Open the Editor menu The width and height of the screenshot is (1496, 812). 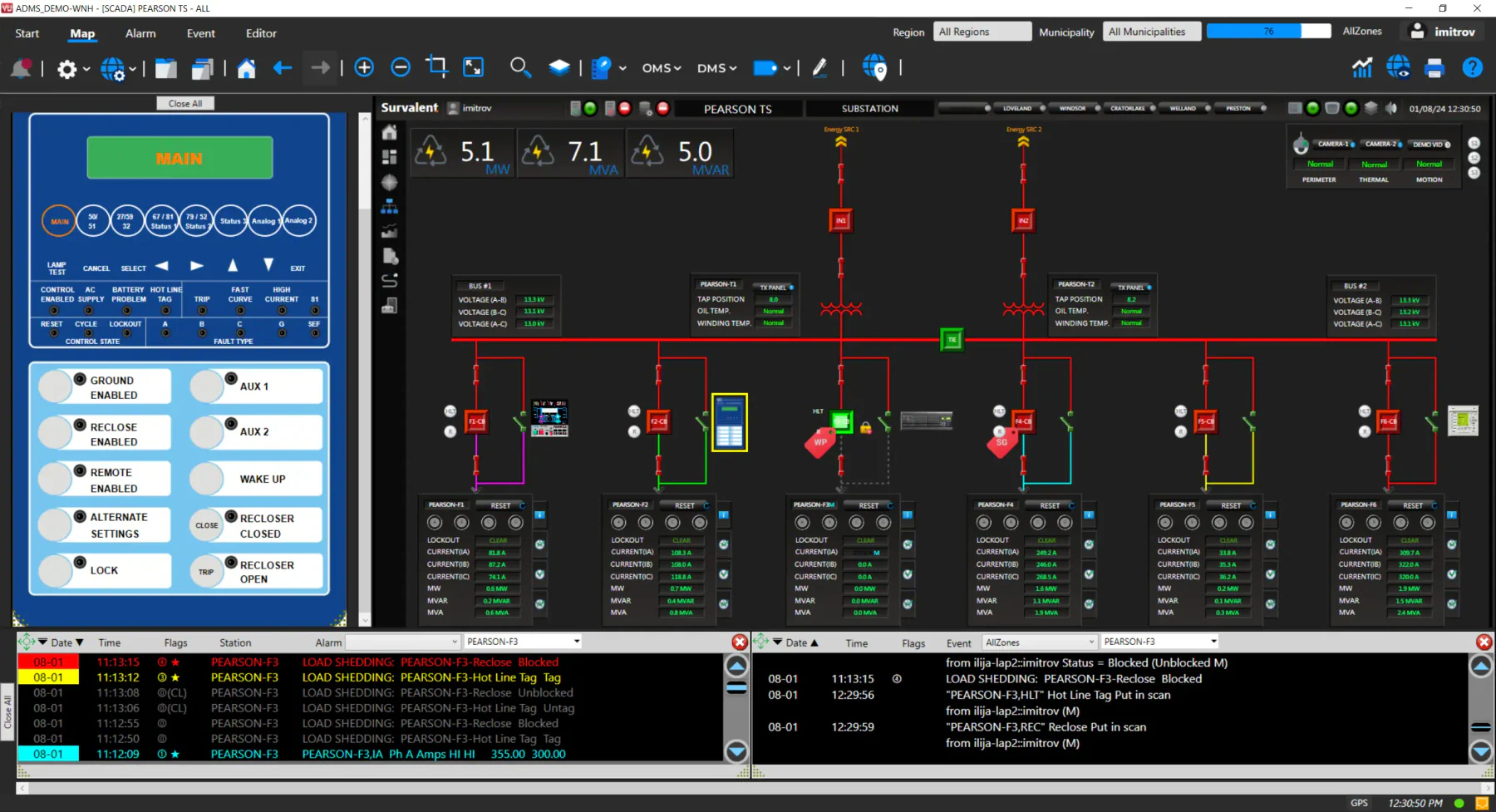pyautogui.click(x=261, y=33)
